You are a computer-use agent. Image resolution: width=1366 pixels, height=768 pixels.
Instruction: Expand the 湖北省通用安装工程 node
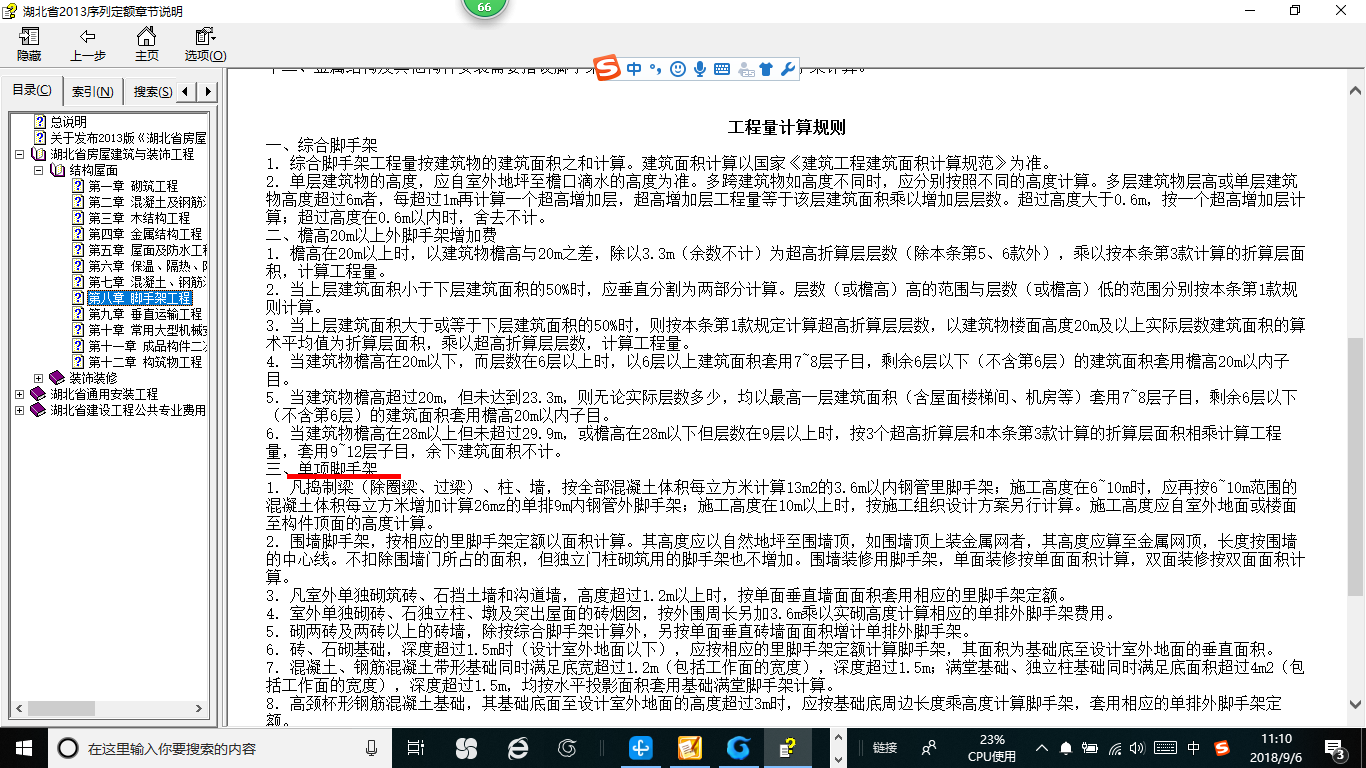(20, 394)
